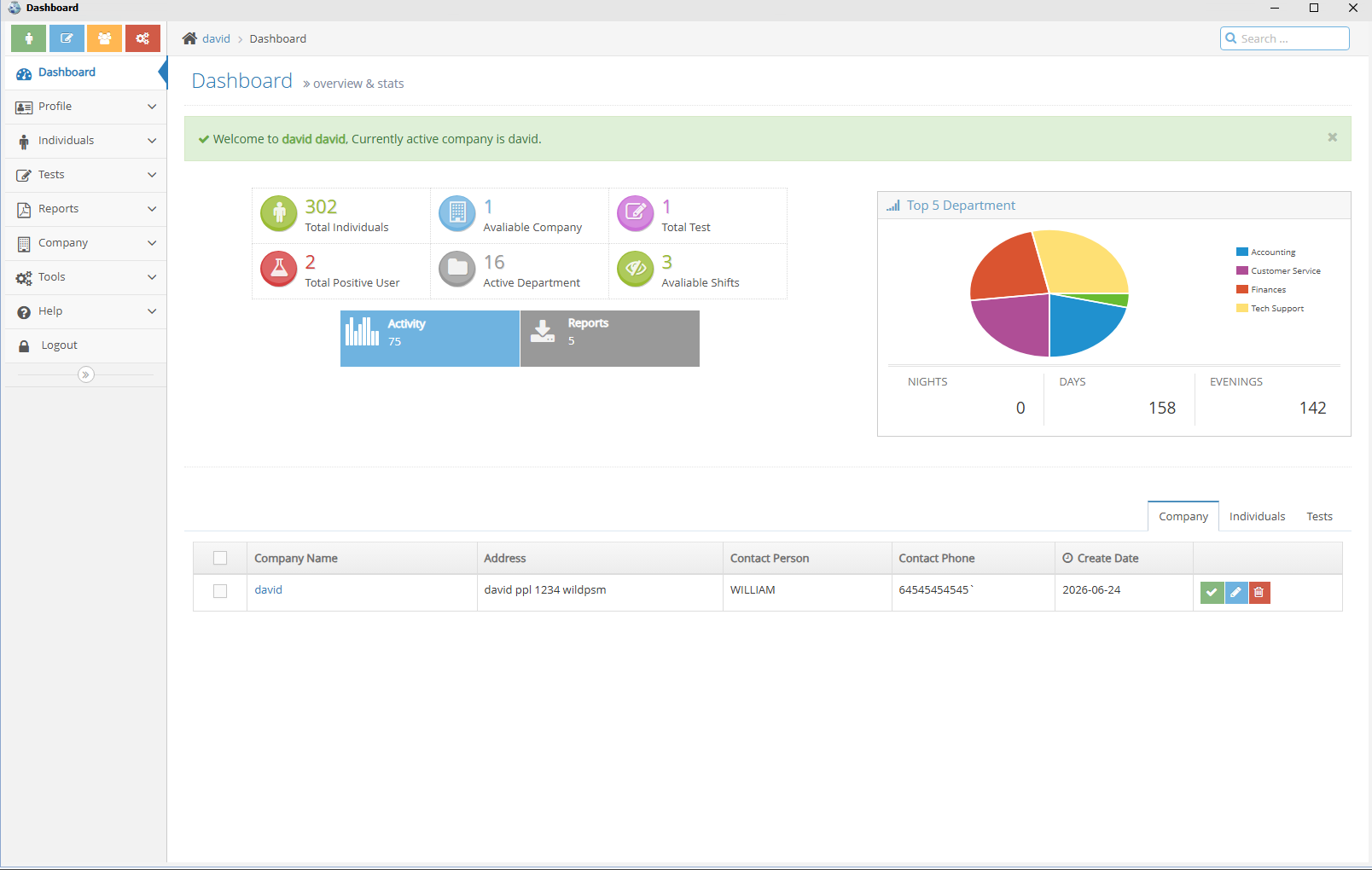Click the orange group shortcut button

pos(104,38)
